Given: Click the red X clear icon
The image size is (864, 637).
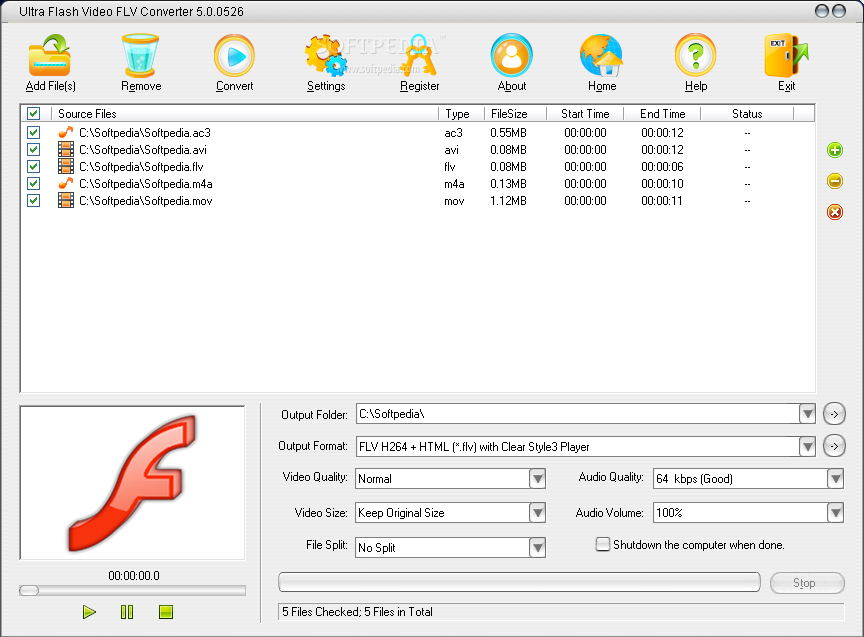Looking at the screenshot, I should [x=835, y=212].
